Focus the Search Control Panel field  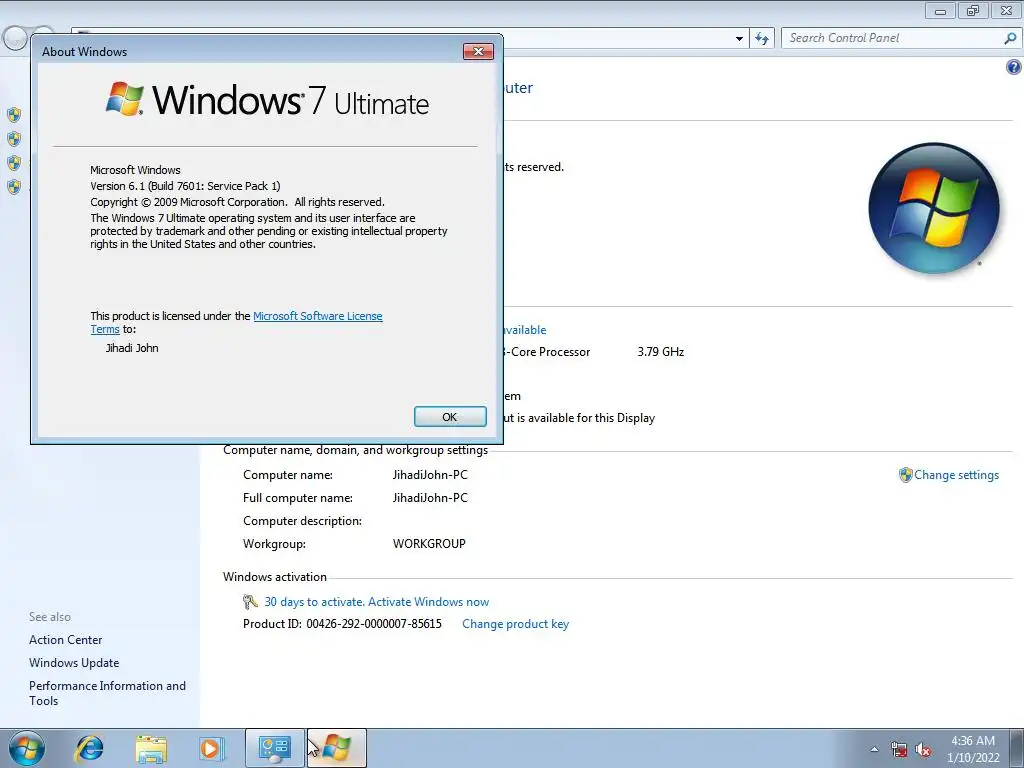tap(893, 38)
